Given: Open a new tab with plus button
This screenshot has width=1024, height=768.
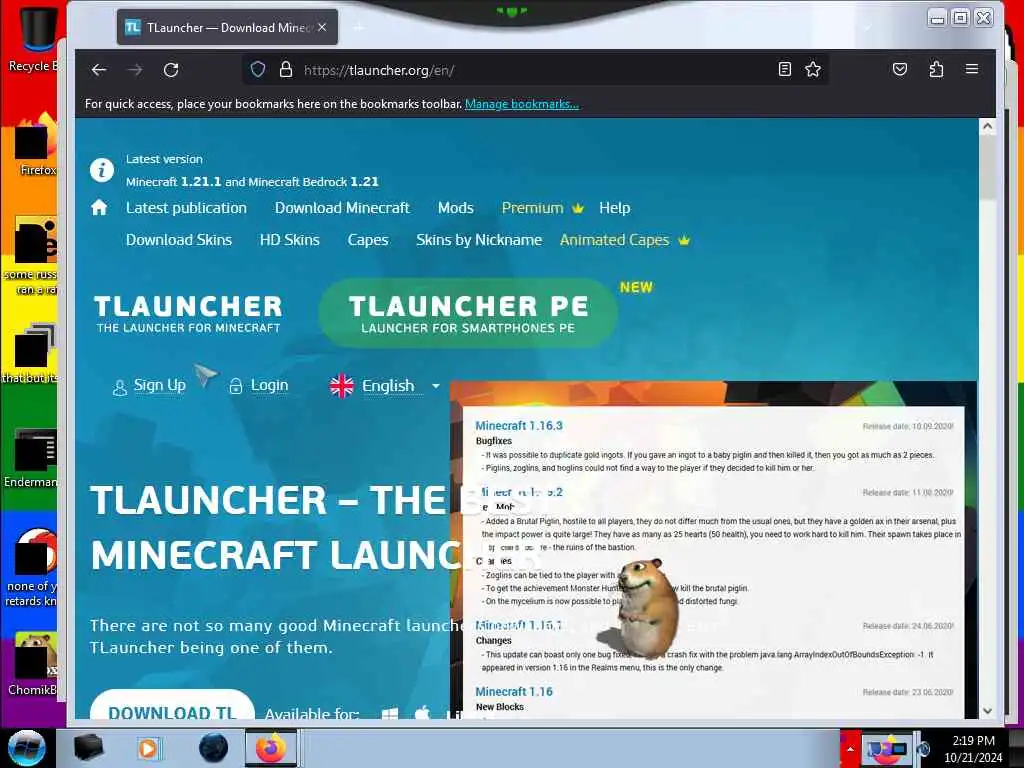Looking at the screenshot, I should (x=359, y=27).
